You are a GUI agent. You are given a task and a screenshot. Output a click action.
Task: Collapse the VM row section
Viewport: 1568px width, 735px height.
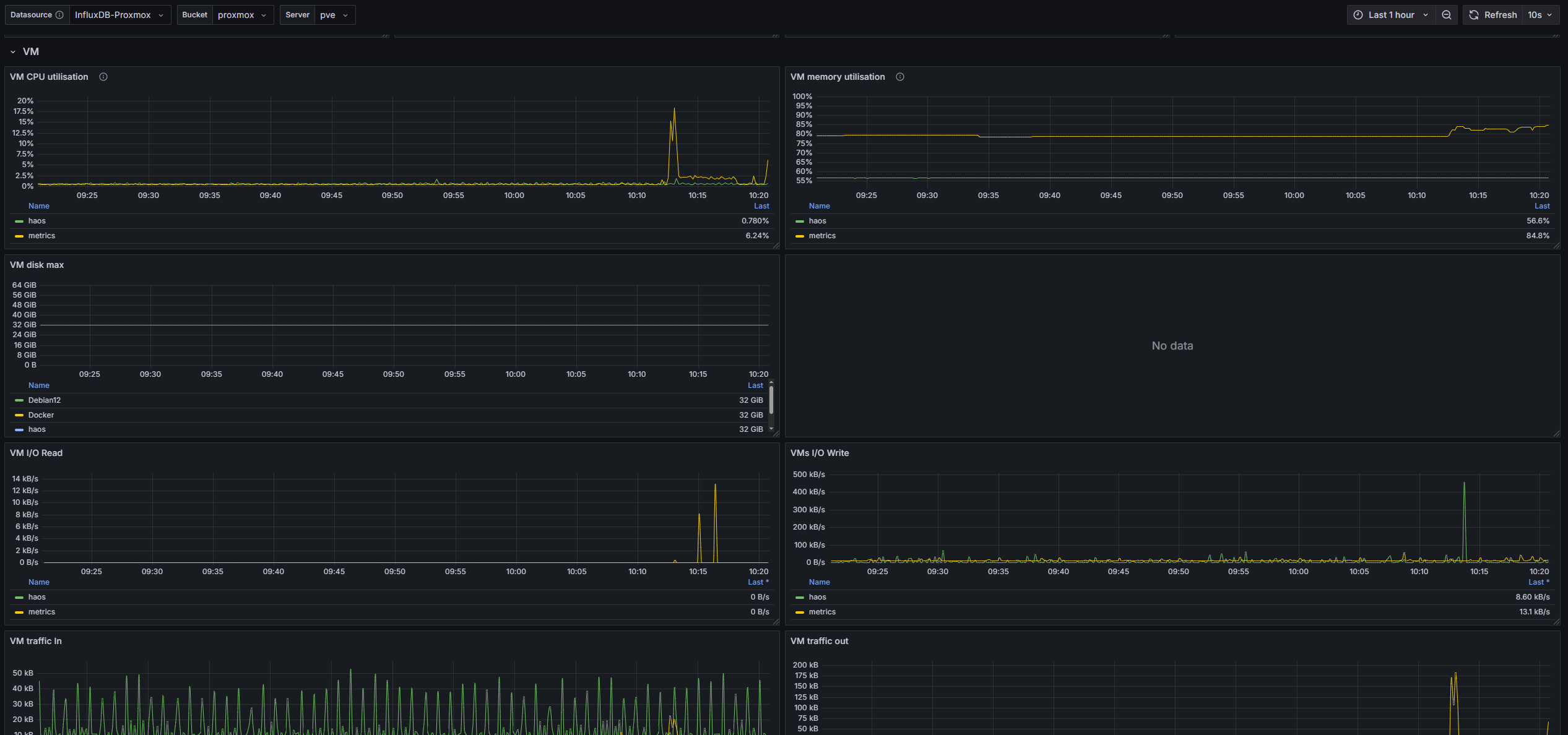13,52
